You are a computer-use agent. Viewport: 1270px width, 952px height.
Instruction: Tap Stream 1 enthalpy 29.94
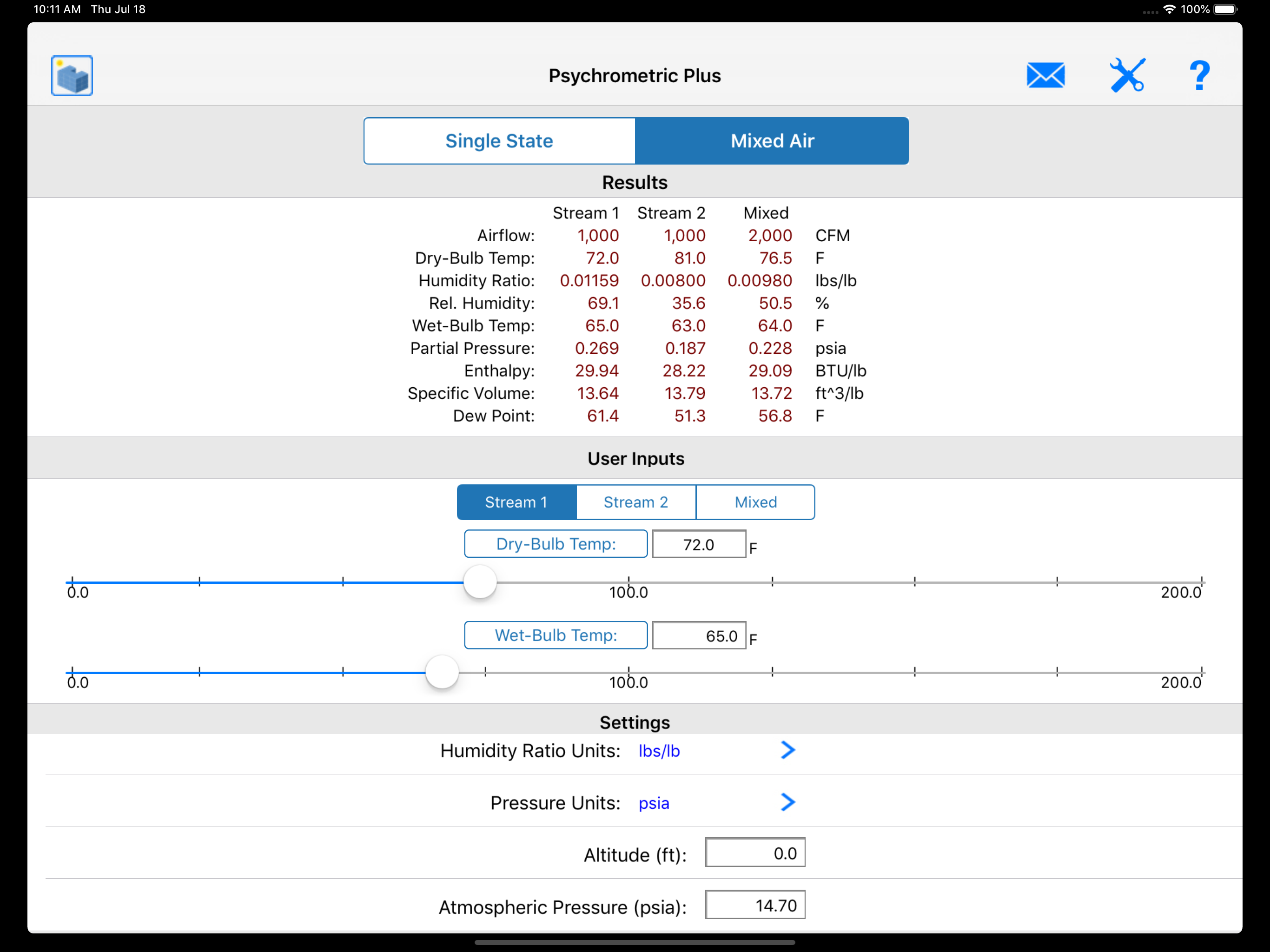click(597, 371)
